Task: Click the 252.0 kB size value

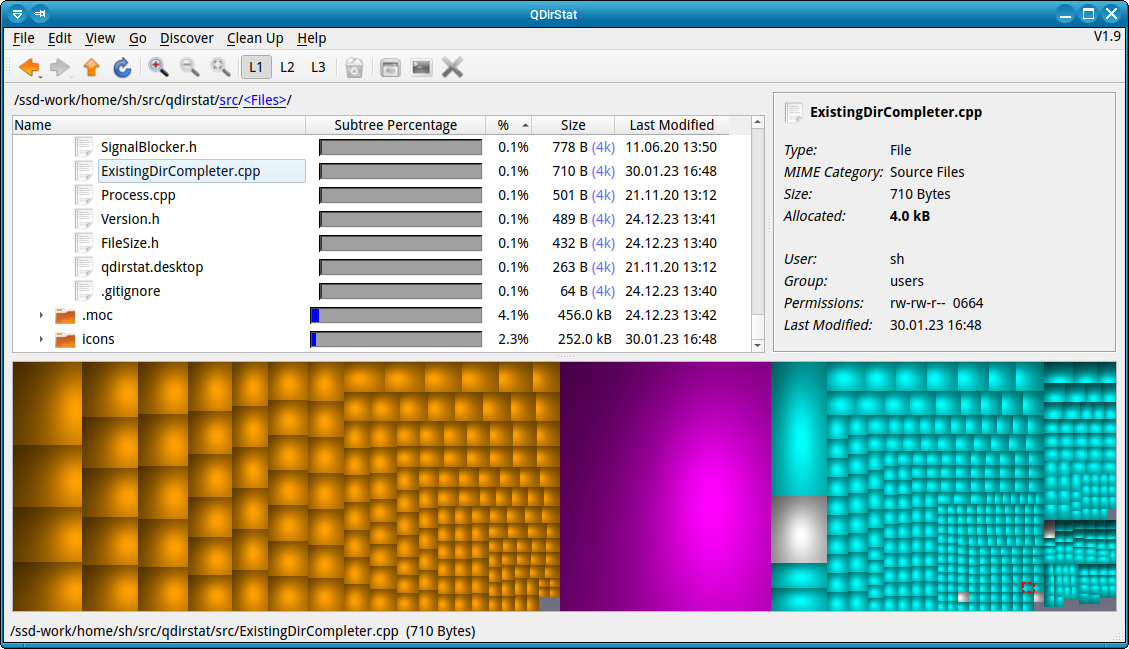Action: (x=584, y=339)
